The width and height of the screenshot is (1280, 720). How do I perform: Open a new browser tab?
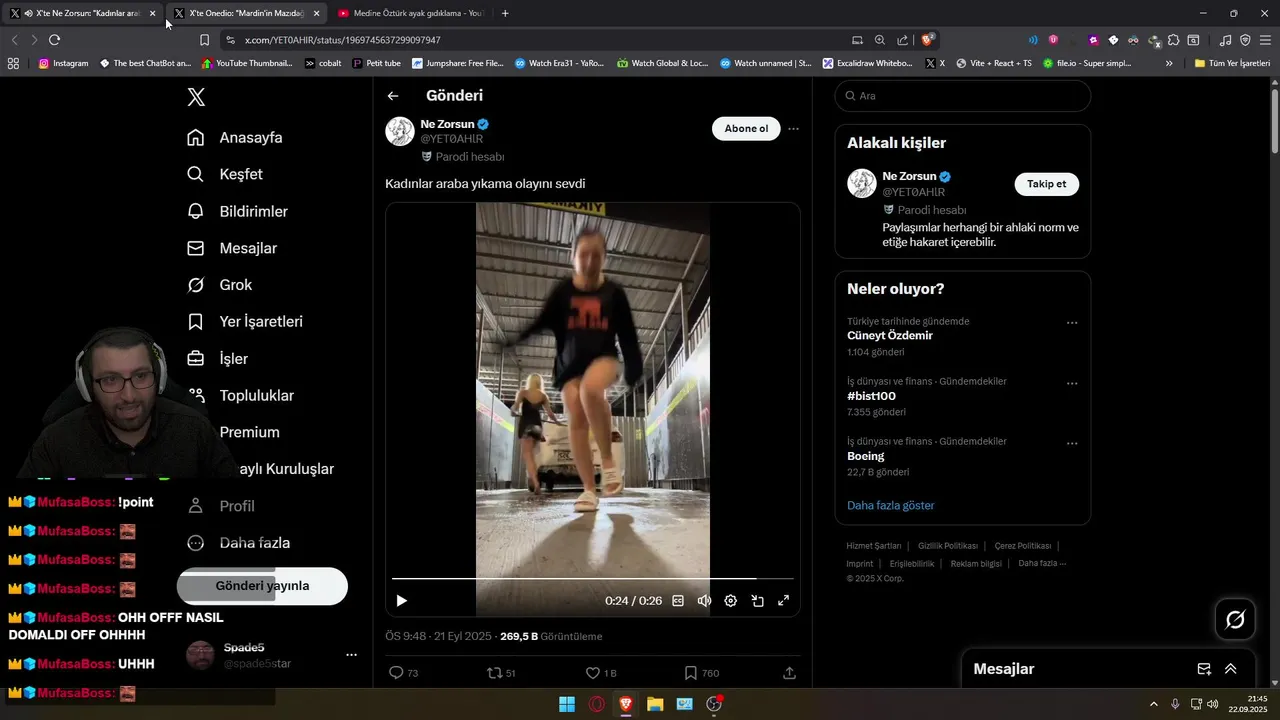click(505, 13)
